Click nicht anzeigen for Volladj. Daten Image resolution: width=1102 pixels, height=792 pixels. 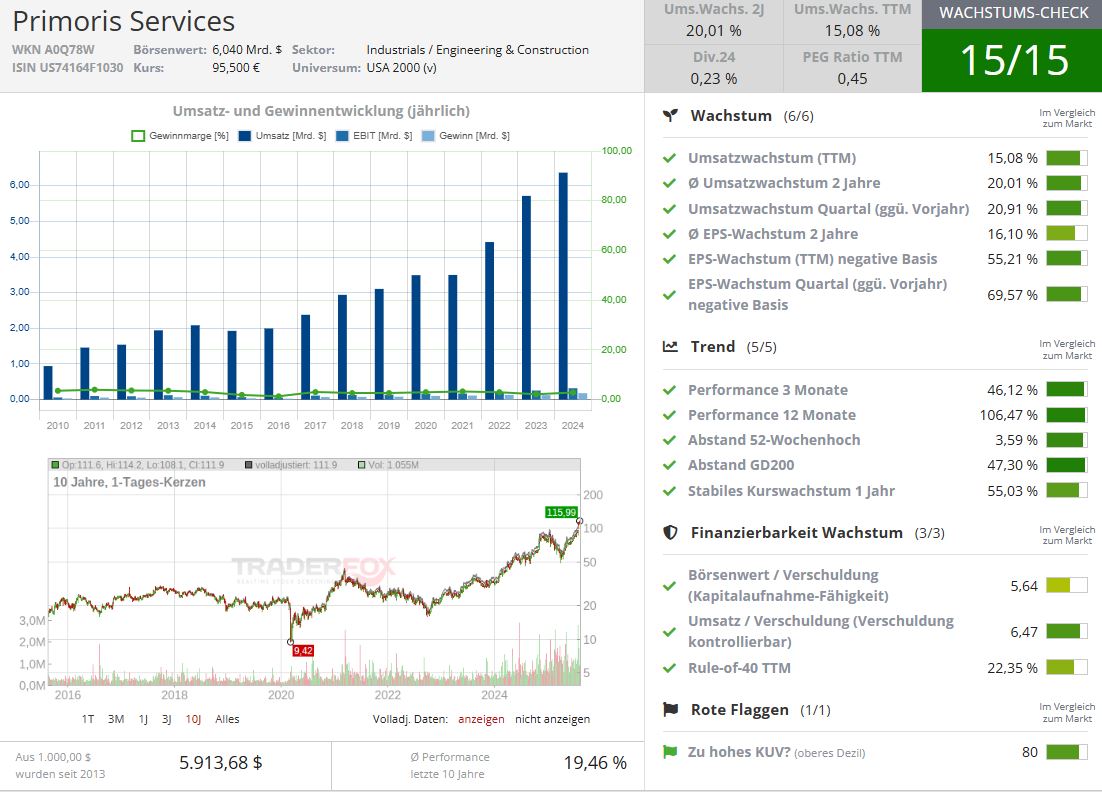coord(552,720)
